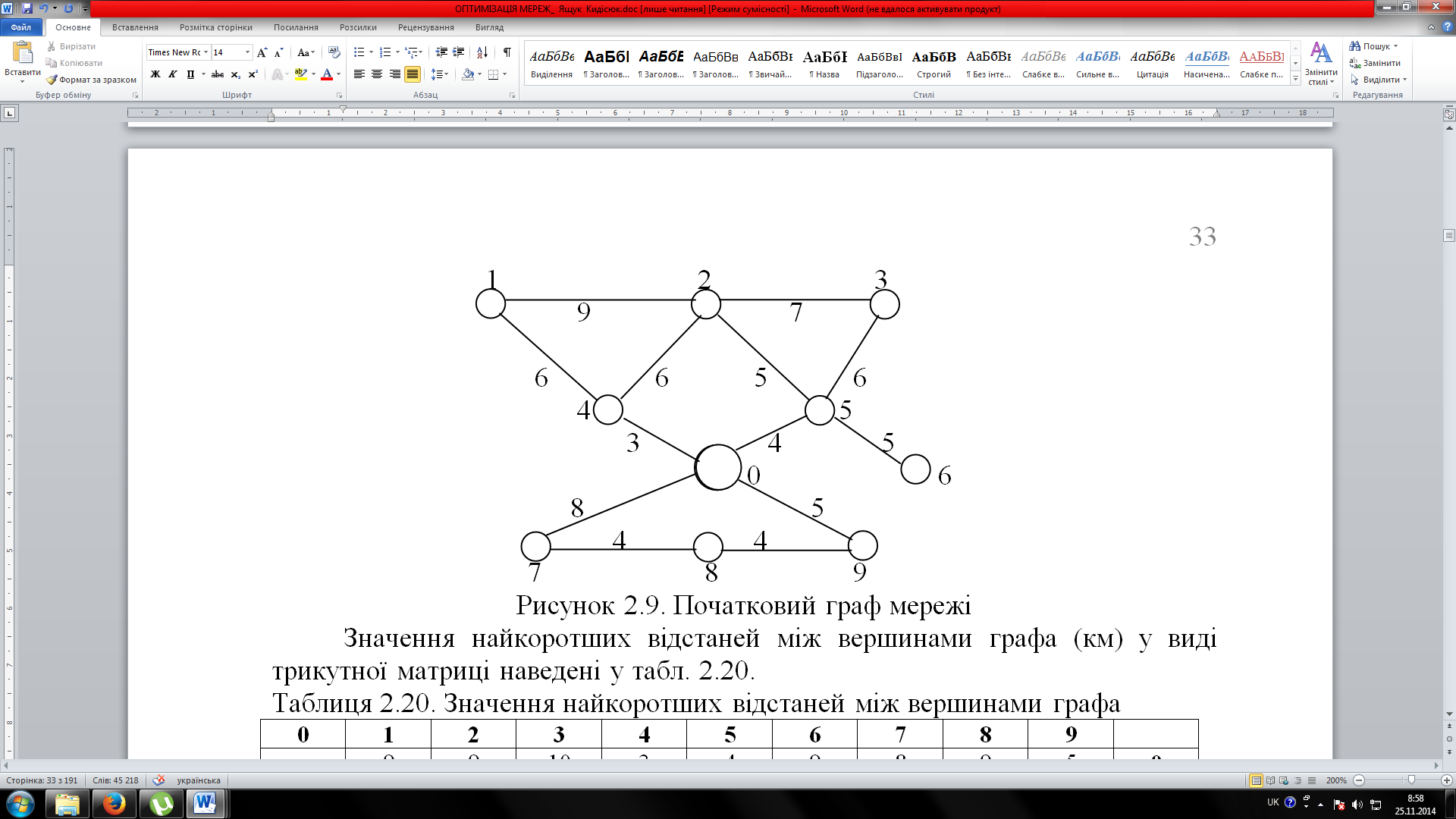
Task: Show or hide paragraph marks
Action: tap(507, 52)
